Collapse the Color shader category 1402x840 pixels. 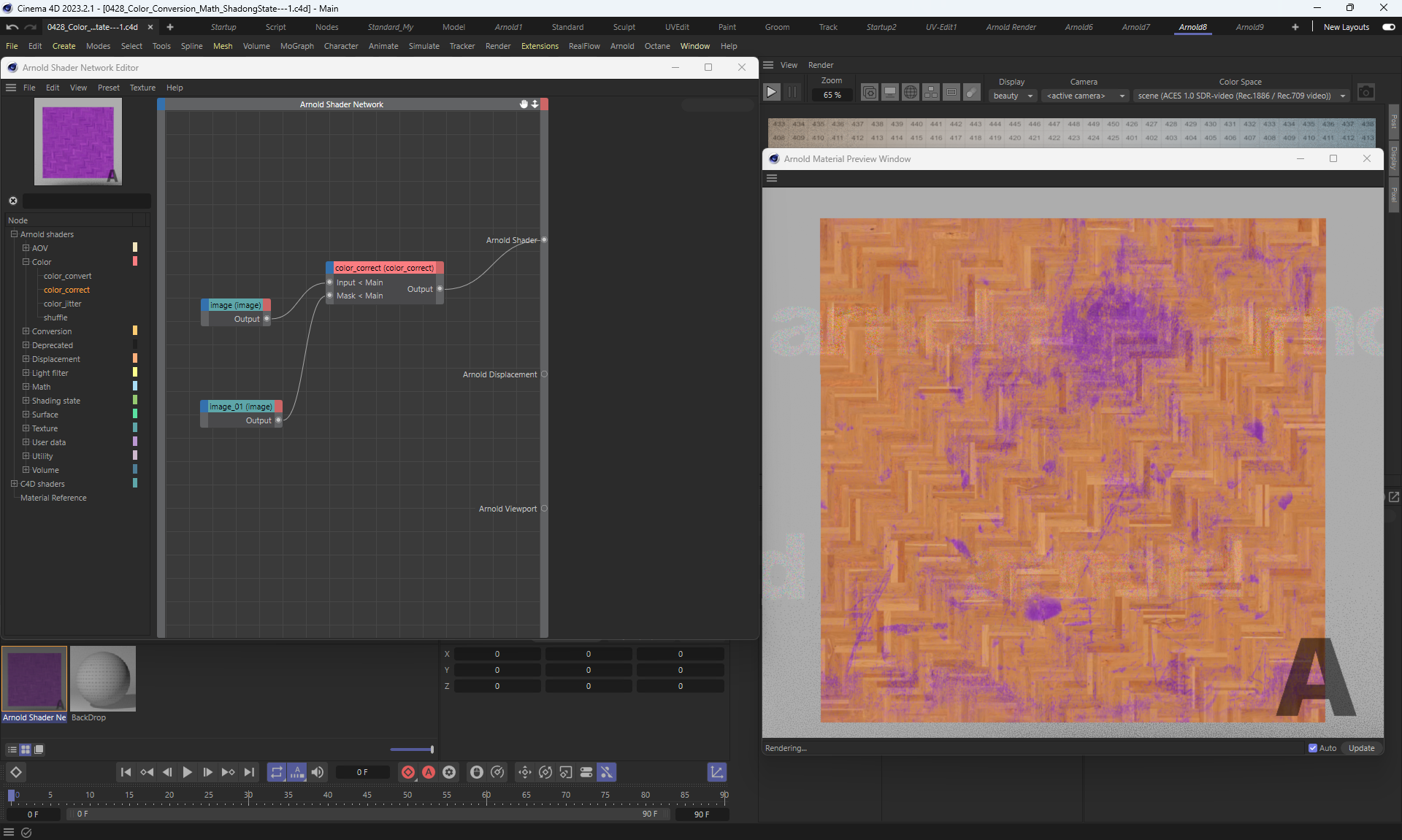[x=26, y=262]
